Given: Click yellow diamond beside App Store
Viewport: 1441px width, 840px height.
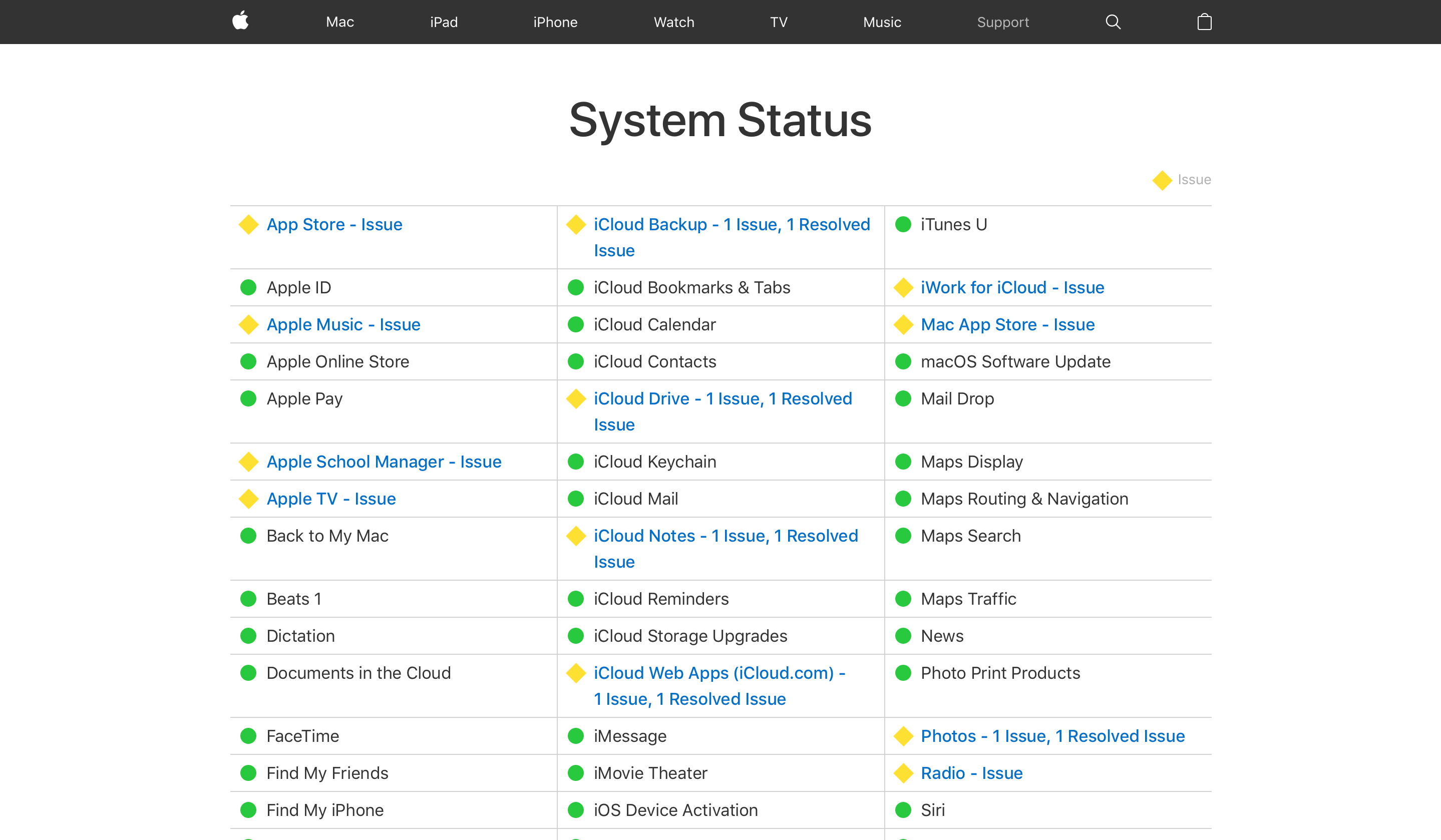Looking at the screenshot, I should tap(249, 225).
